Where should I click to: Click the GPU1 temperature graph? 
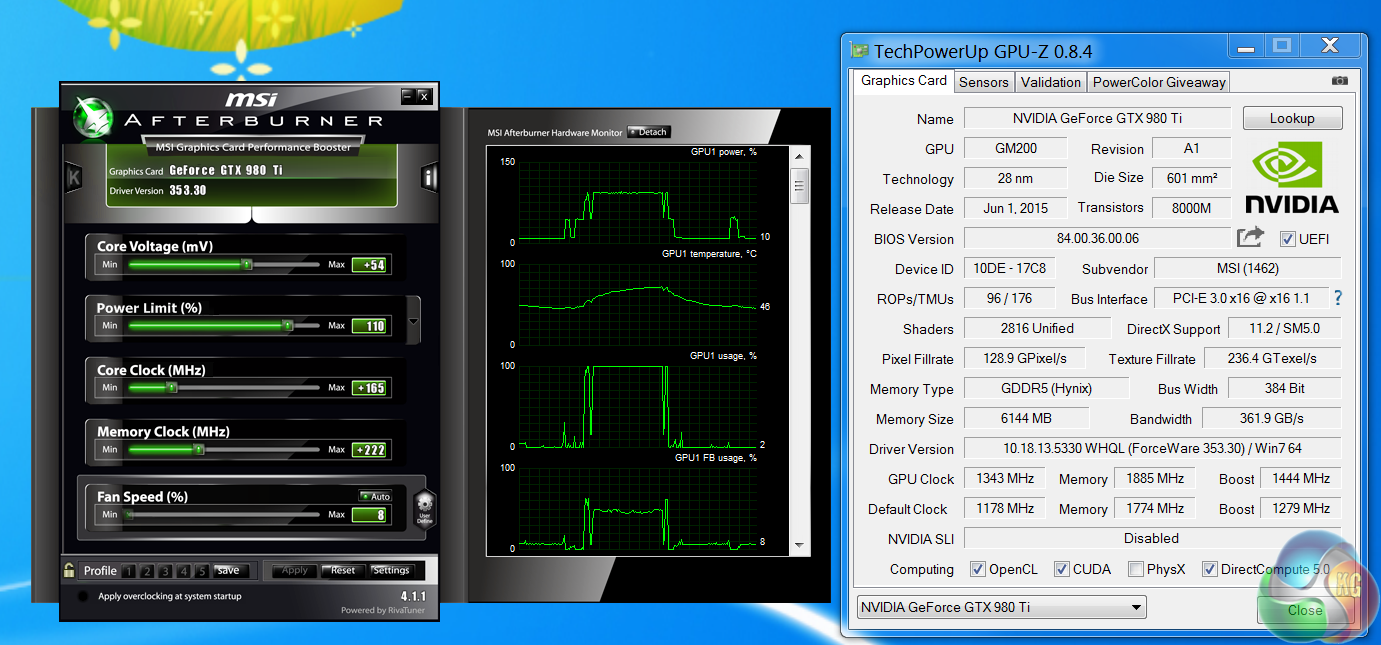[637, 304]
